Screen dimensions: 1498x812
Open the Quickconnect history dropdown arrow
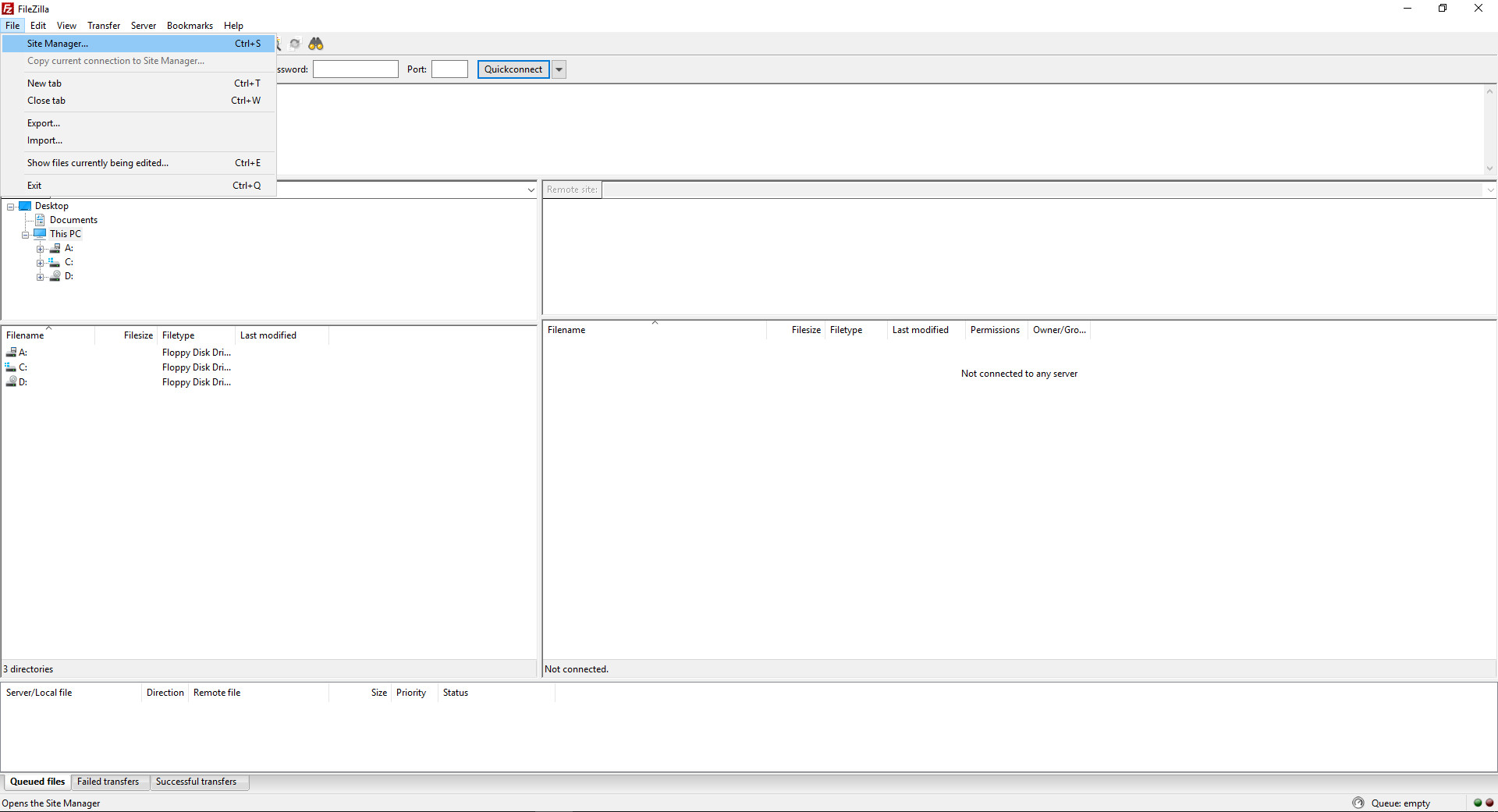pos(559,69)
